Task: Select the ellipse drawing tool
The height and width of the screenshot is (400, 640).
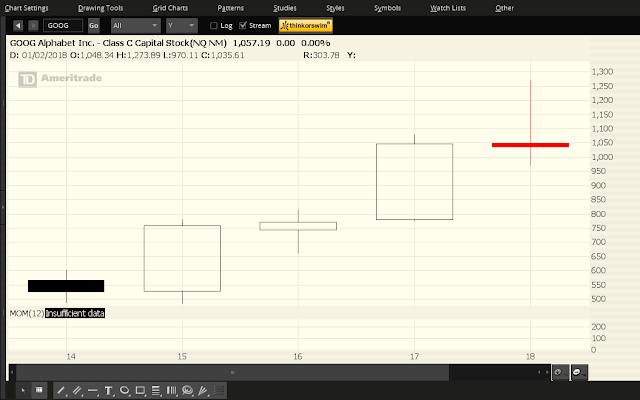Action: pyautogui.click(x=124, y=391)
